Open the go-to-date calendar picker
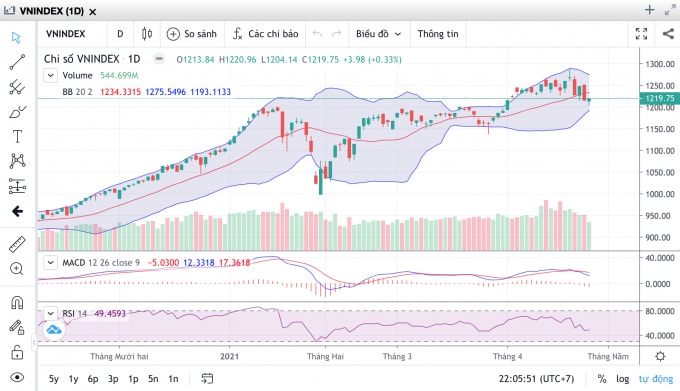 tap(207, 378)
